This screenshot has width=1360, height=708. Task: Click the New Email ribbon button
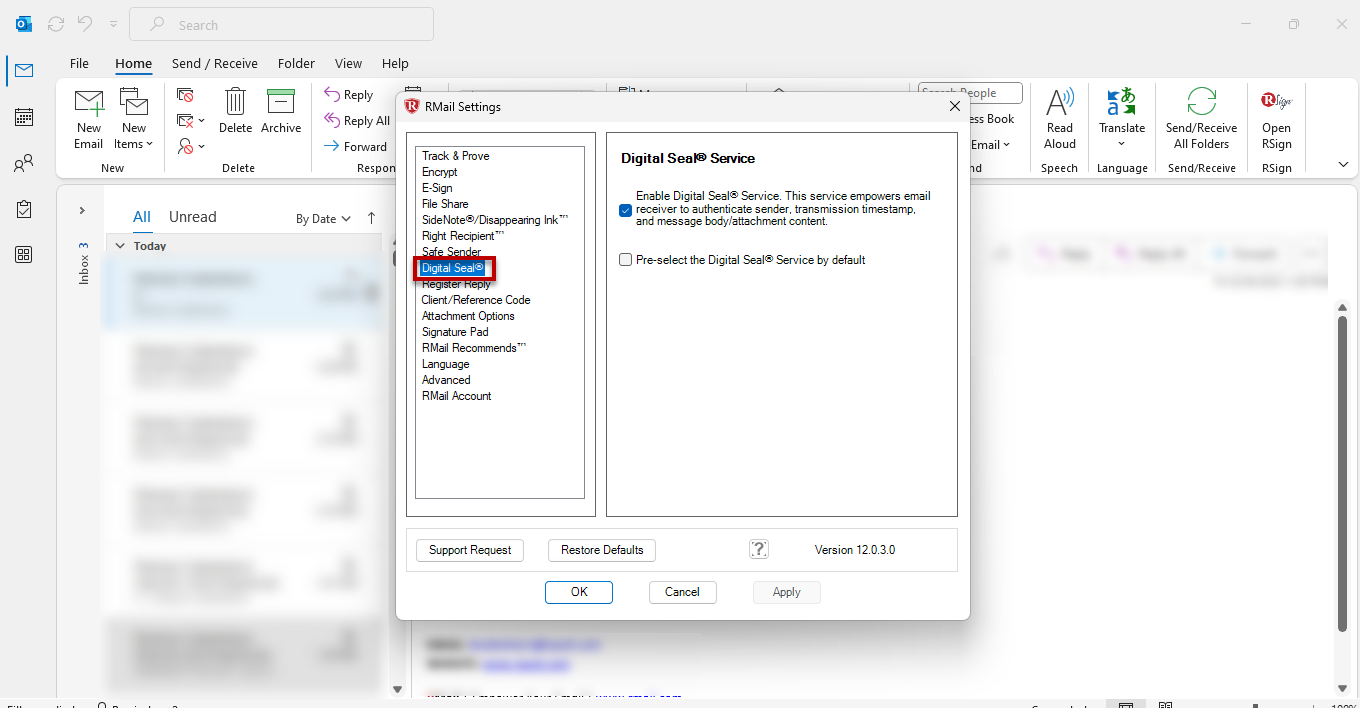coord(89,118)
